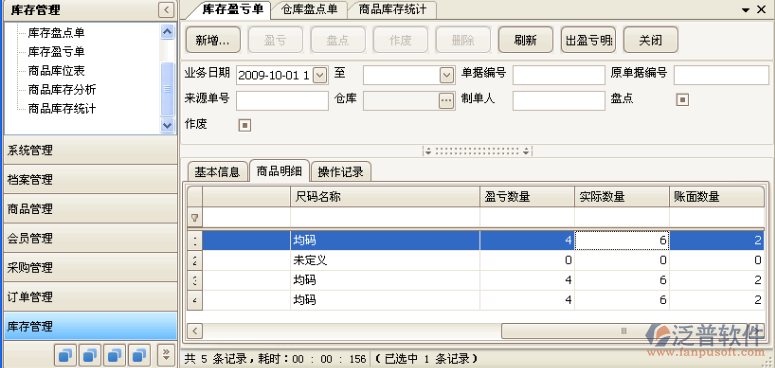Click the 刷新 button
The image size is (775, 368).
pos(525,40)
